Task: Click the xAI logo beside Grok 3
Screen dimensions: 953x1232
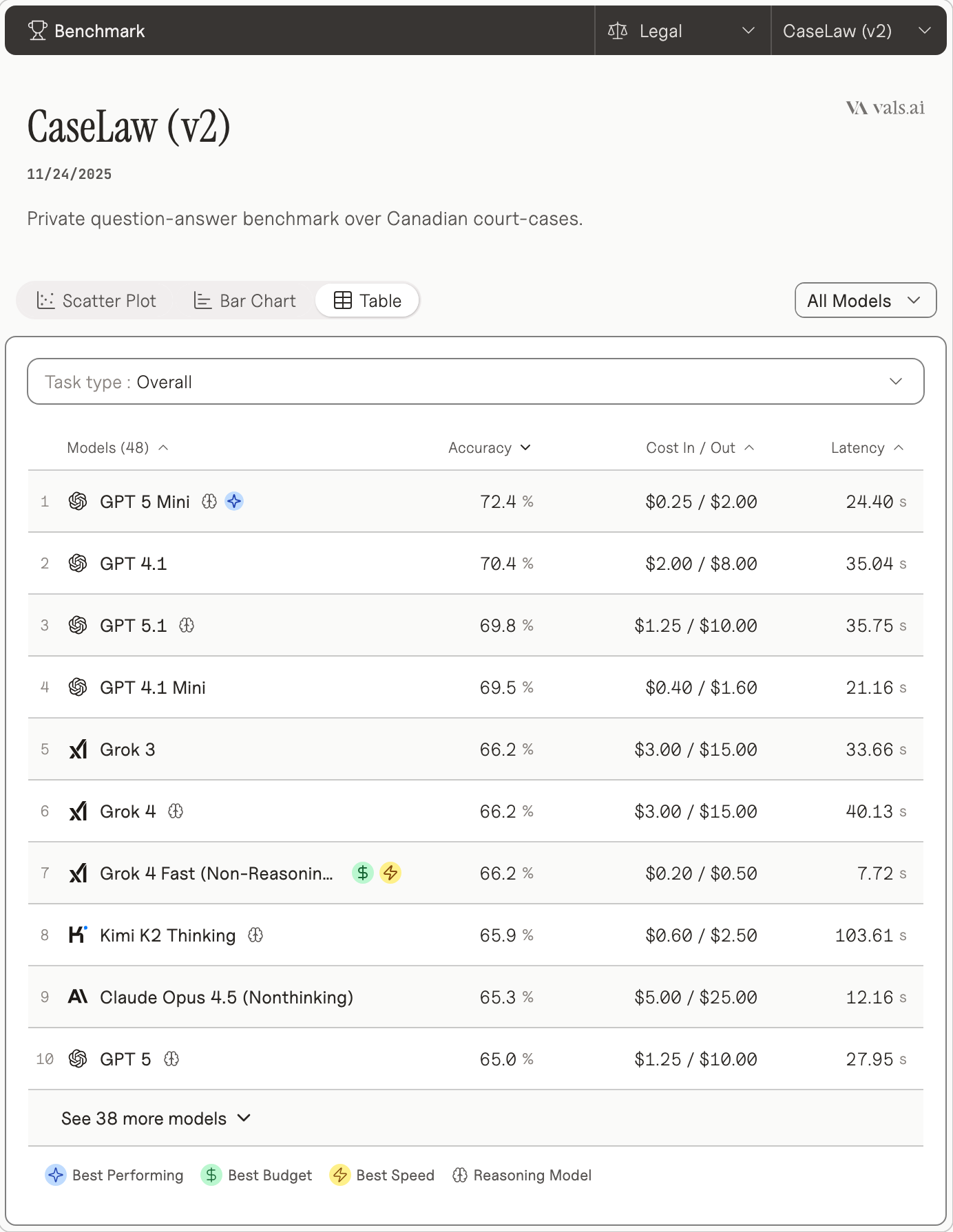Action: coord(78,750)
